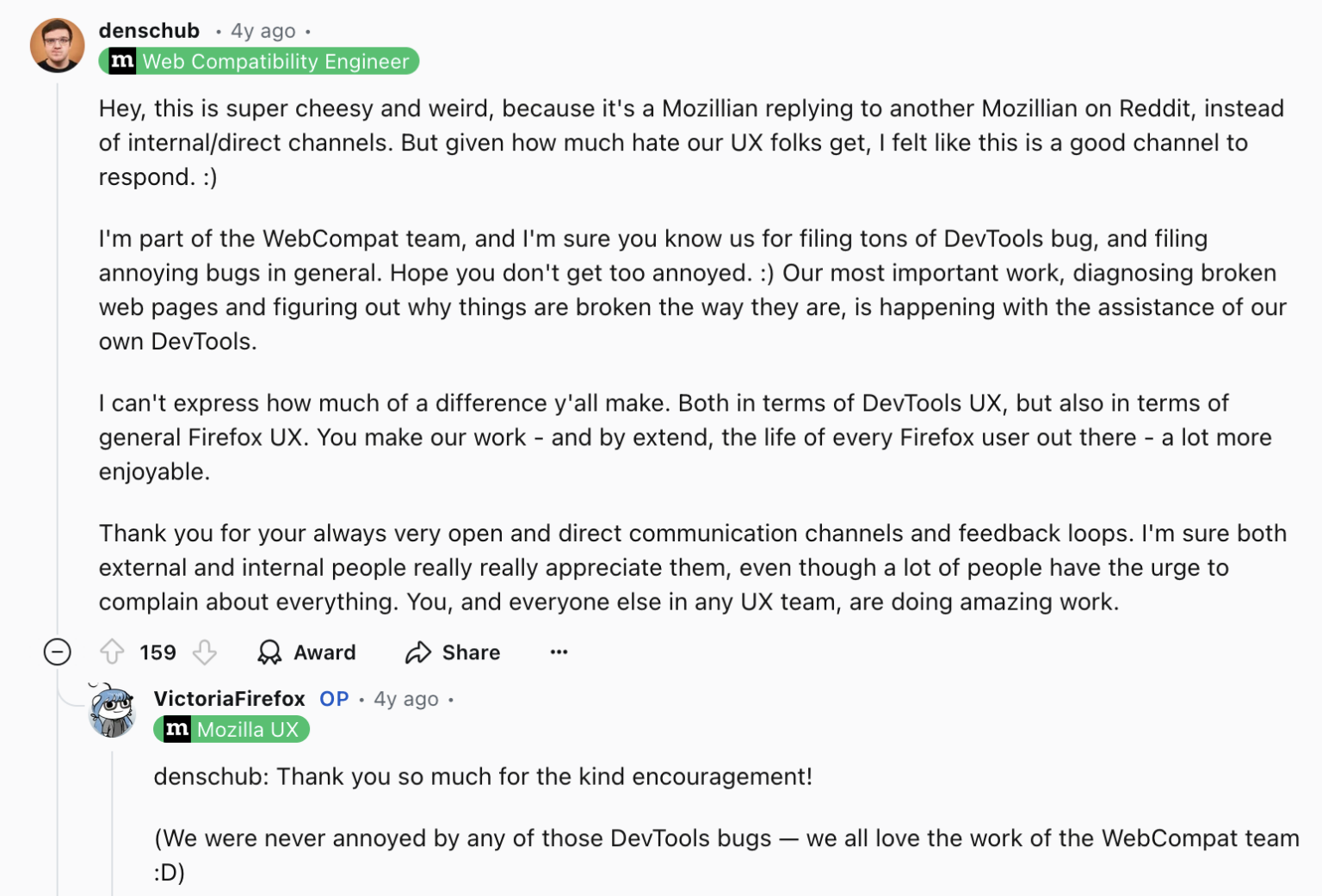Click the Award ribbon icon
The image size is (1322, 896).
(269, 652)
